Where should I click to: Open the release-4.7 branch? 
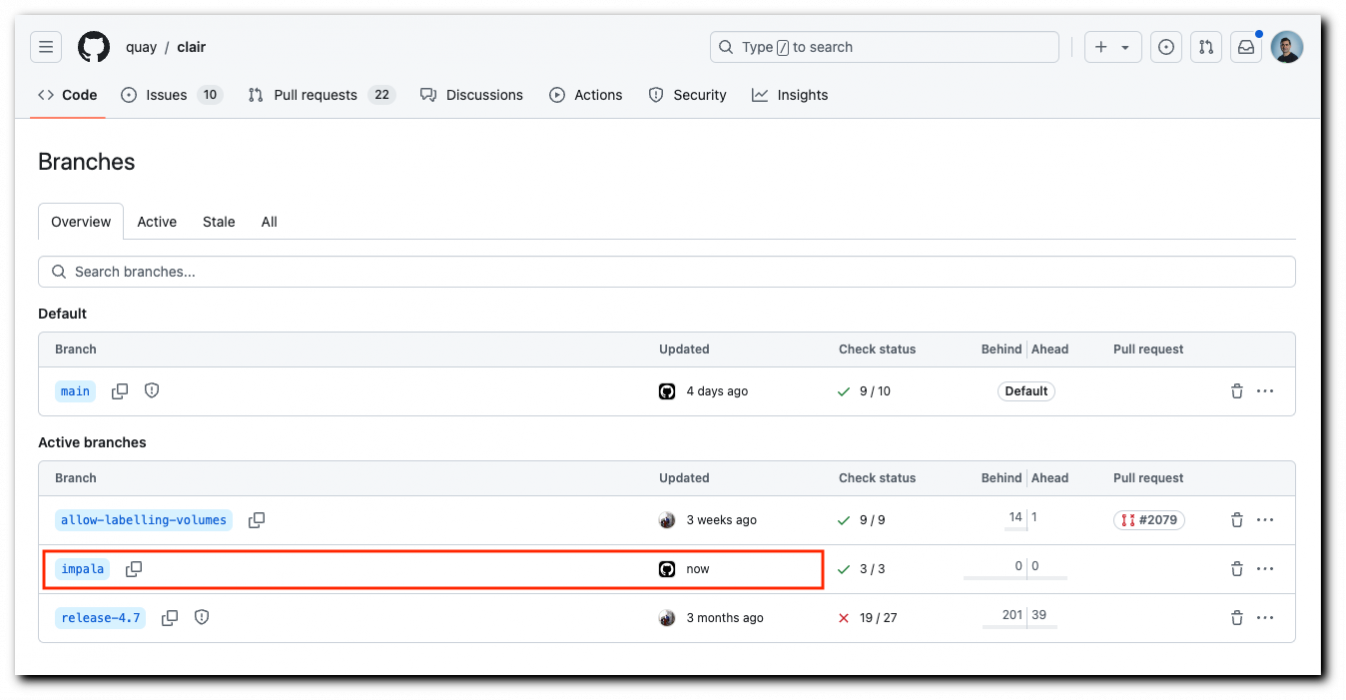[100, 618]
